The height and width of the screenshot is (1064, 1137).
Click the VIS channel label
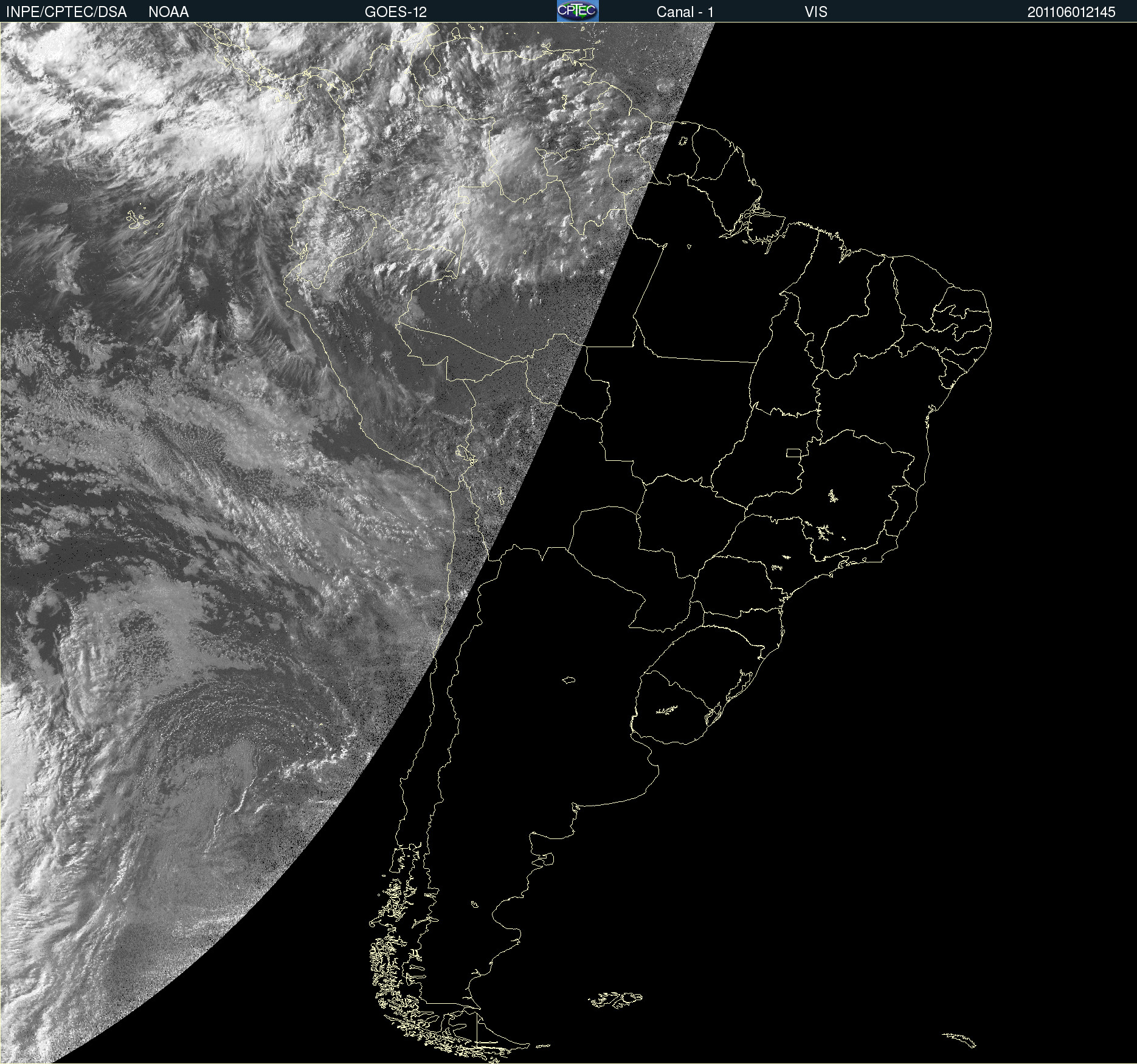(x=816, y=12)
